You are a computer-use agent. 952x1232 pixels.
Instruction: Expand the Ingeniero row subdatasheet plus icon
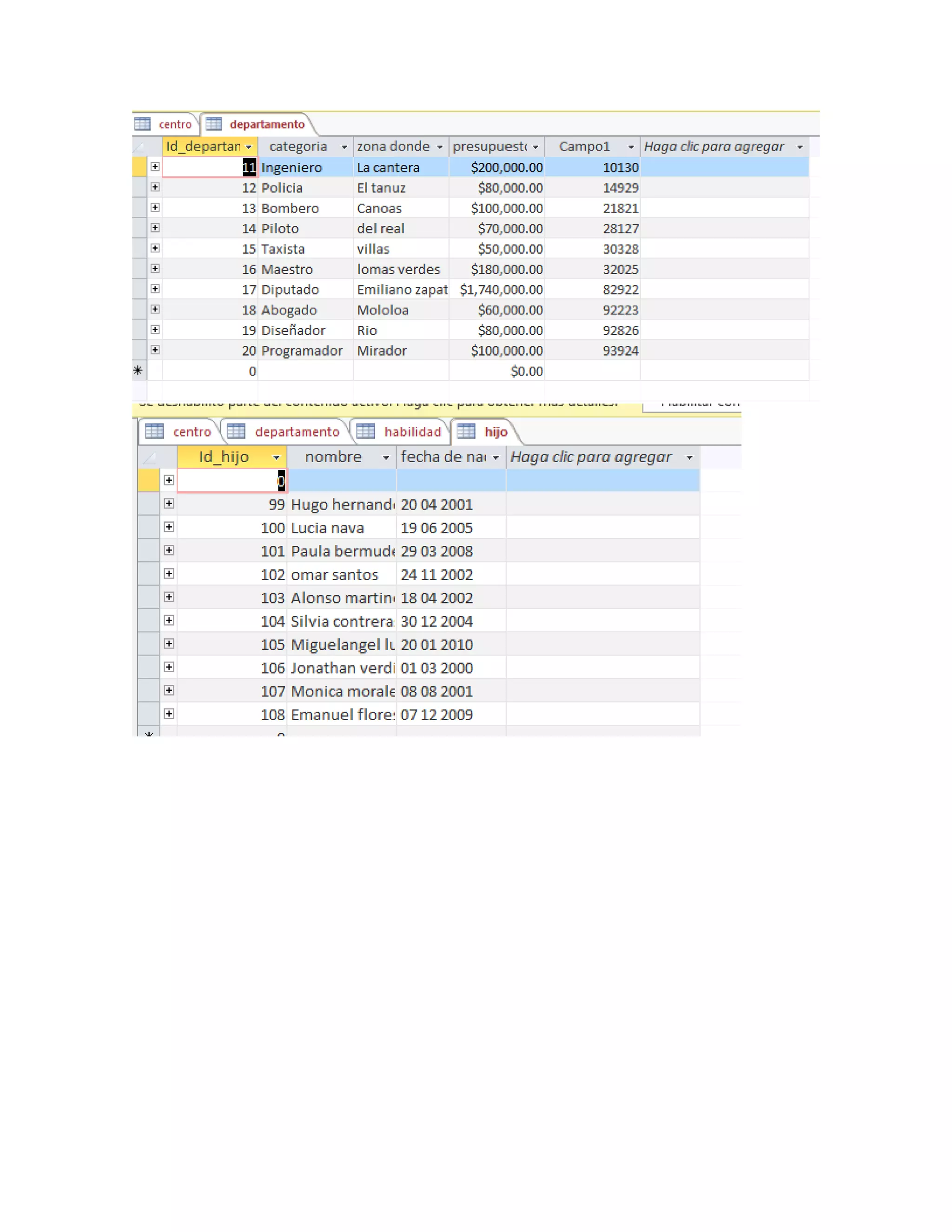click(155, 166)
